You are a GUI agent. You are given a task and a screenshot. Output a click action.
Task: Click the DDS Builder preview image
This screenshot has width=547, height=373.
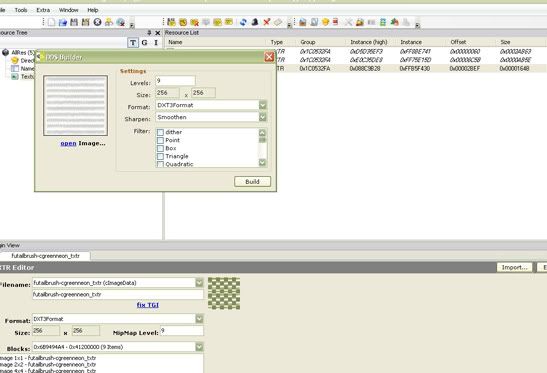point(75,106)
